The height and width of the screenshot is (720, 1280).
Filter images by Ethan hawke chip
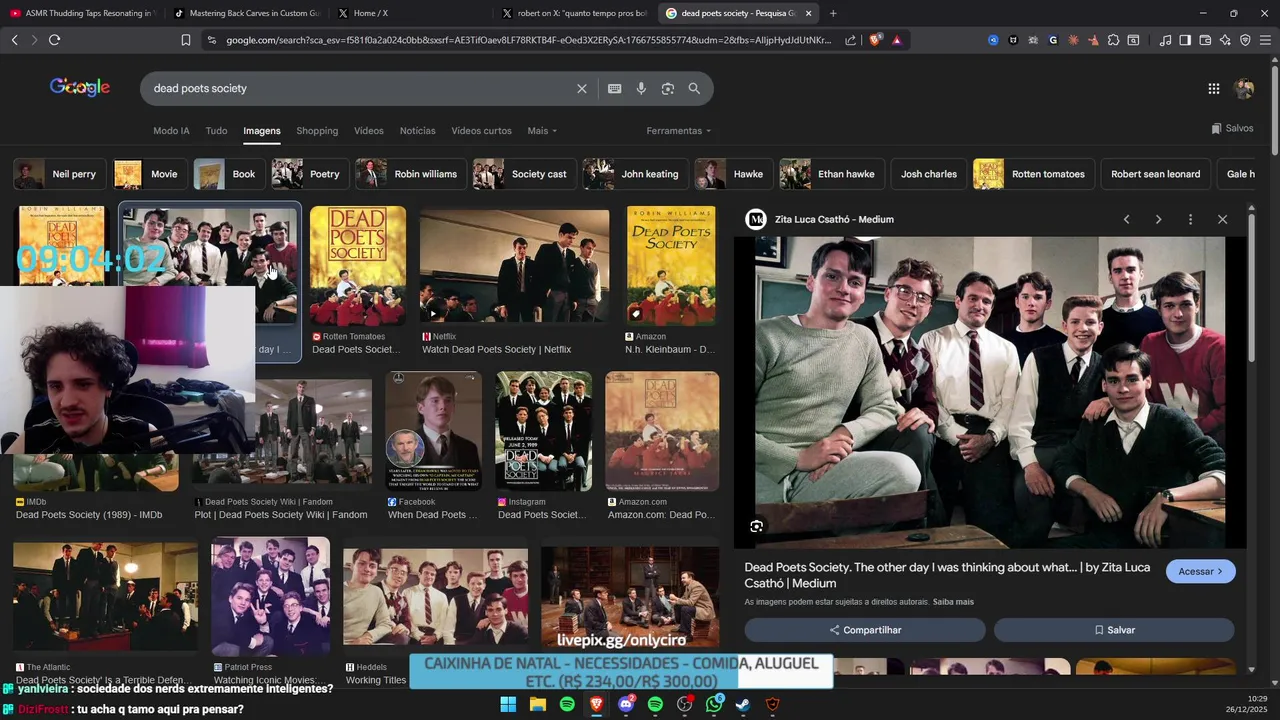[x=831, y=174]
